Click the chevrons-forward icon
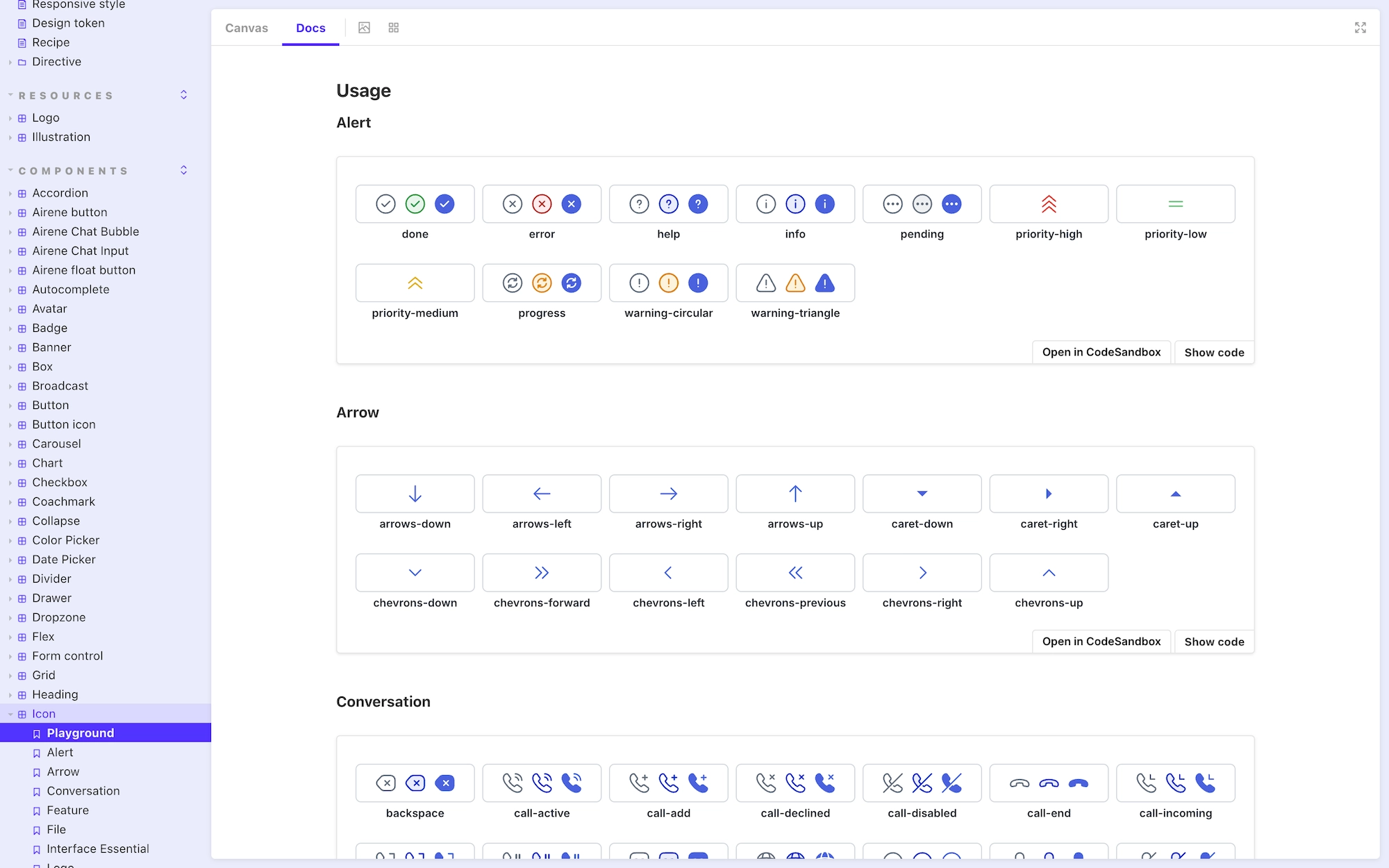 pyautogui.click(x=542, y=573)
